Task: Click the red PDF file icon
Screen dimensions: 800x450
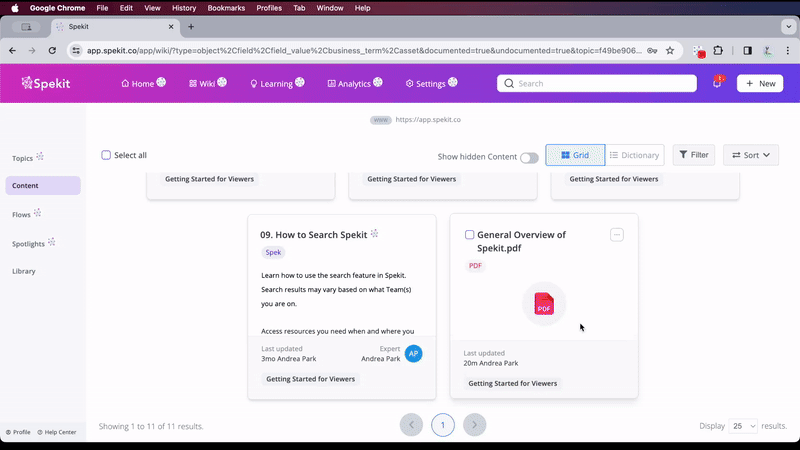Action: (x=544, y=304)
